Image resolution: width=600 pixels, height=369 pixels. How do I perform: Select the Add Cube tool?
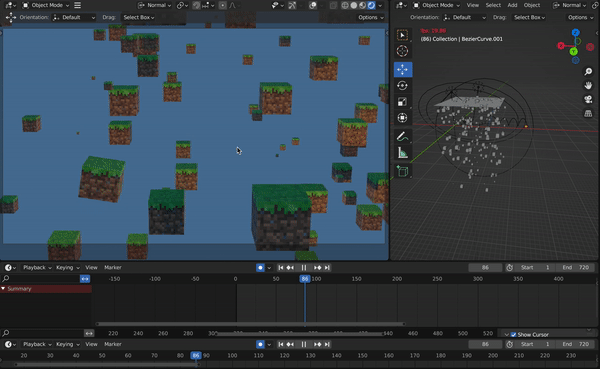tap(402, 171)
